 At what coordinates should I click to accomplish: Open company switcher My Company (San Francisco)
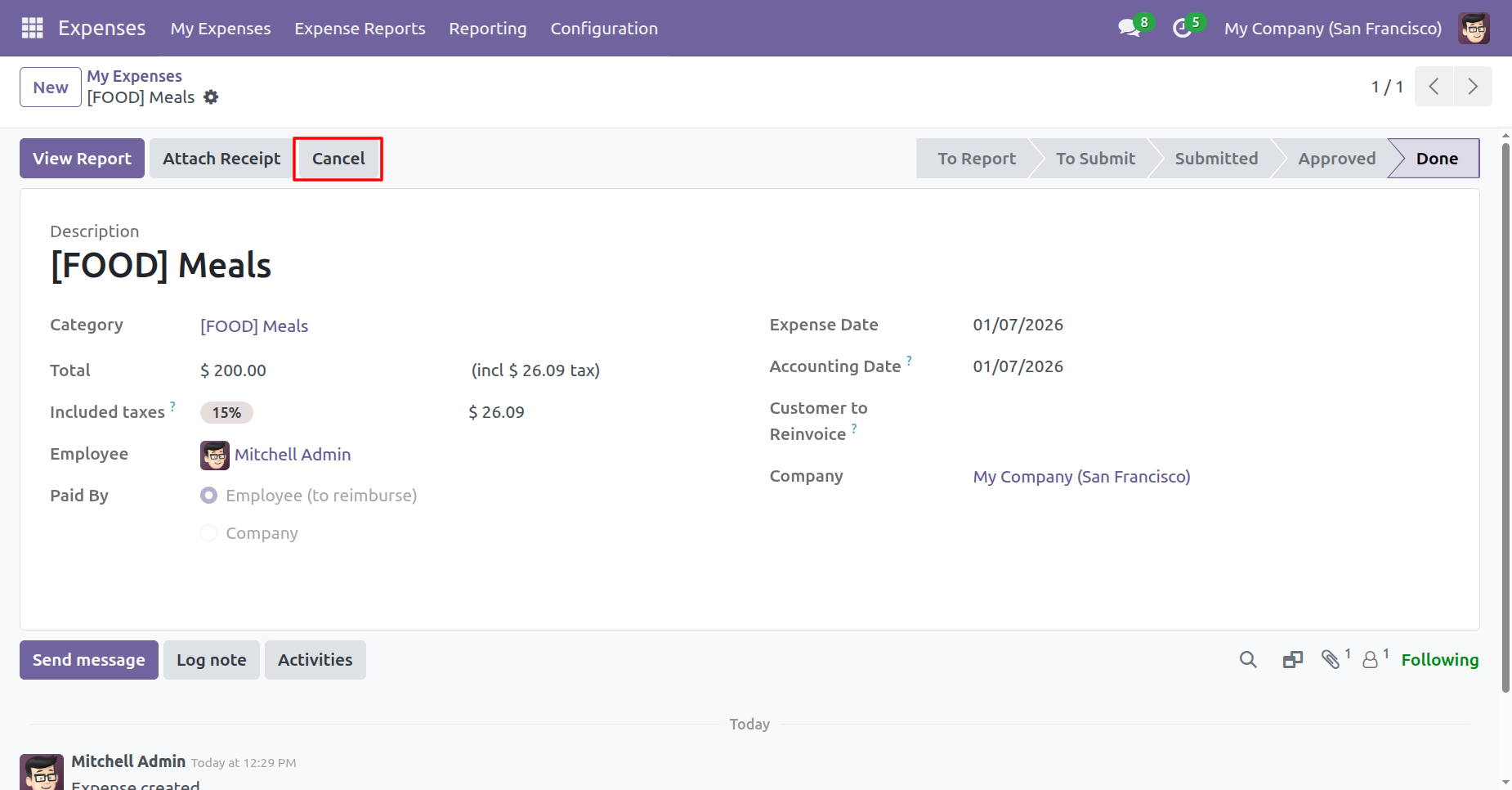click(1332, 29)
